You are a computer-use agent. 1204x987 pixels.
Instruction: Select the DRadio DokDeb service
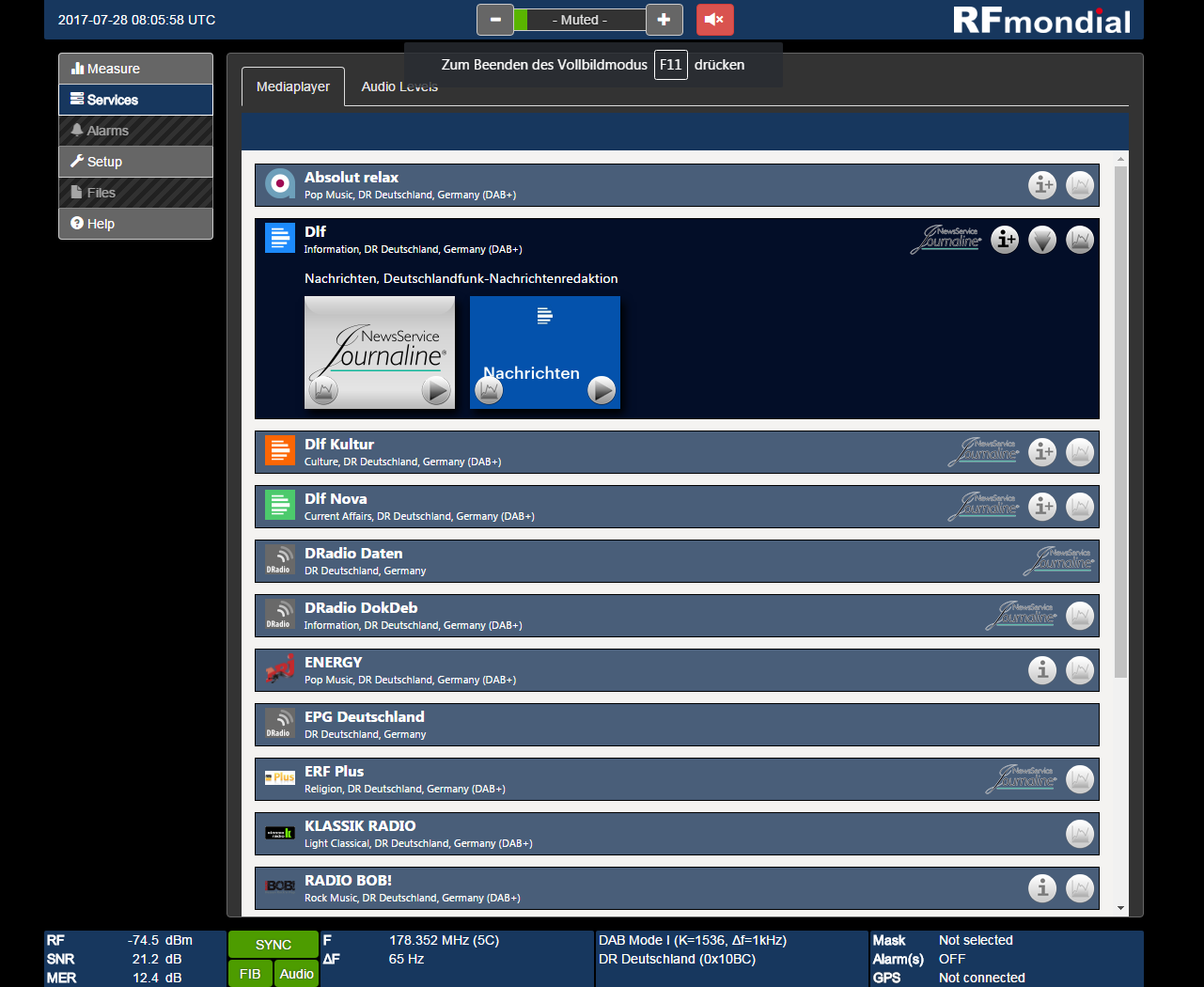677,616
